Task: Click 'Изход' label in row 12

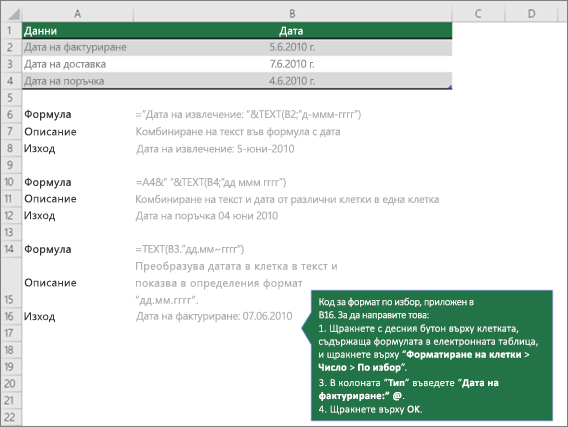Action: pos(39,215)
